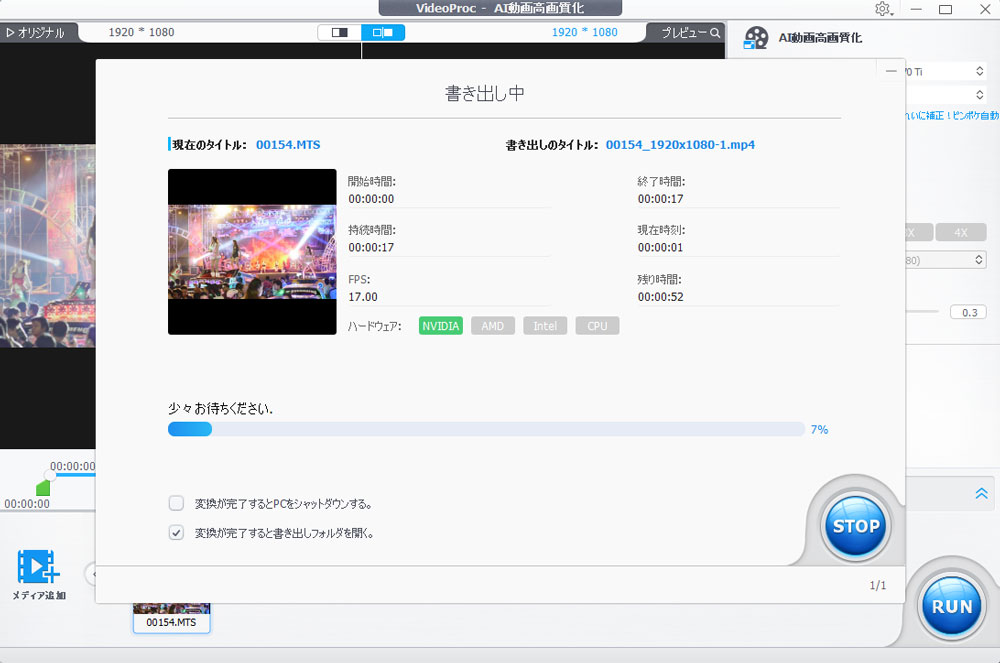Click the 1/1 task counter

click(x=878, y=585)
